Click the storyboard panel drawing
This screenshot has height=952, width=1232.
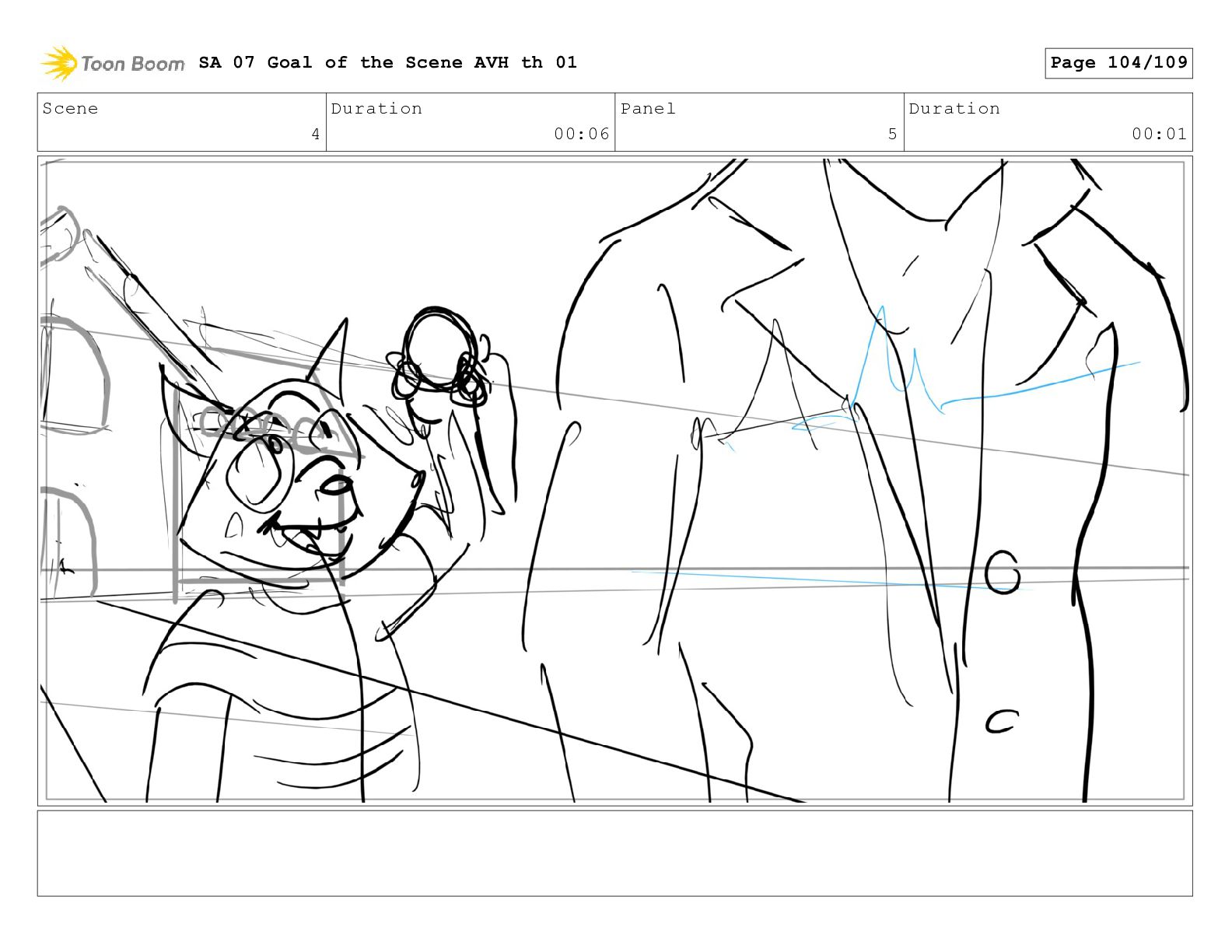615,481
